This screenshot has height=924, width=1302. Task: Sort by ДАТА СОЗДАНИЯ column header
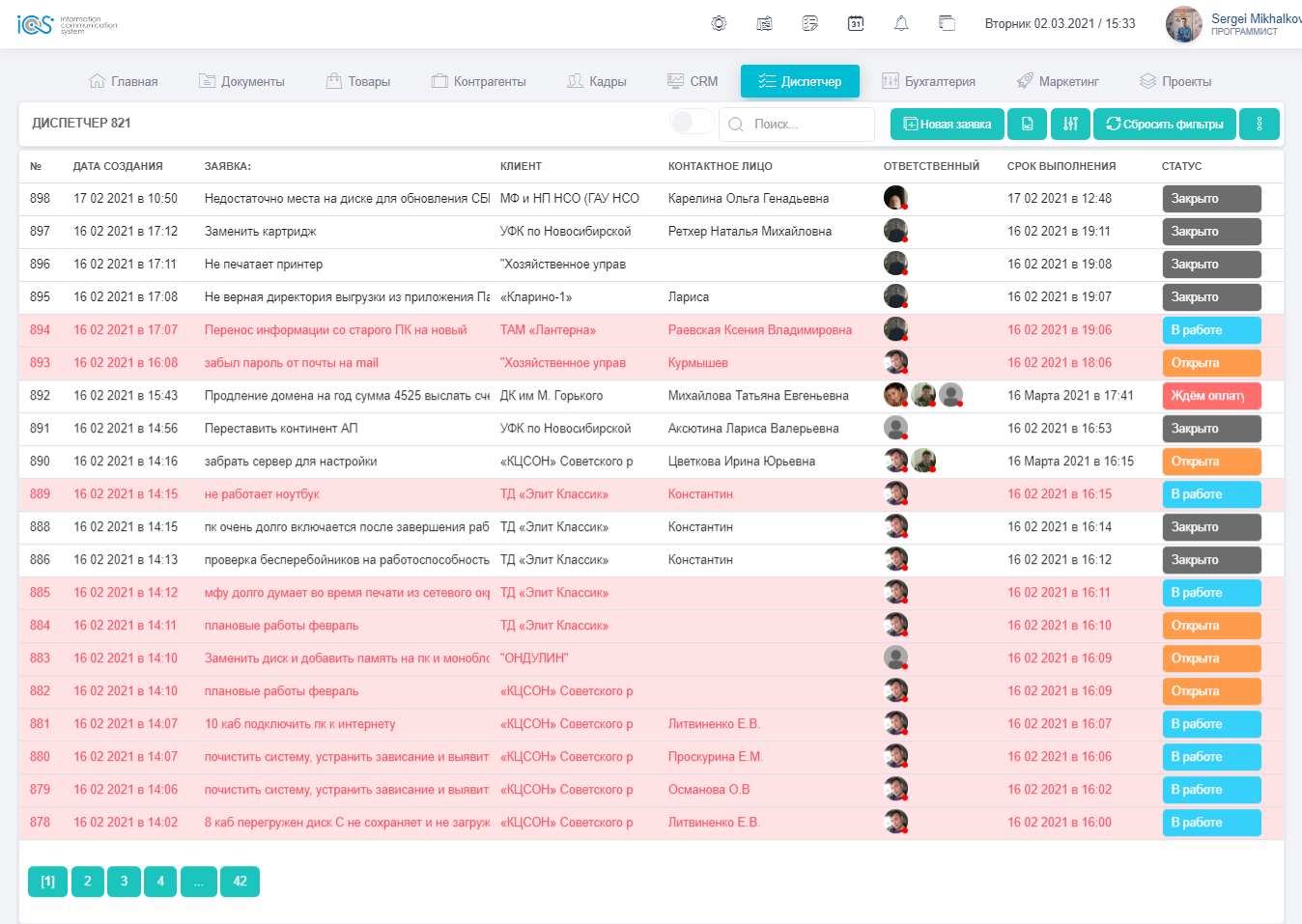coord(118,166)
